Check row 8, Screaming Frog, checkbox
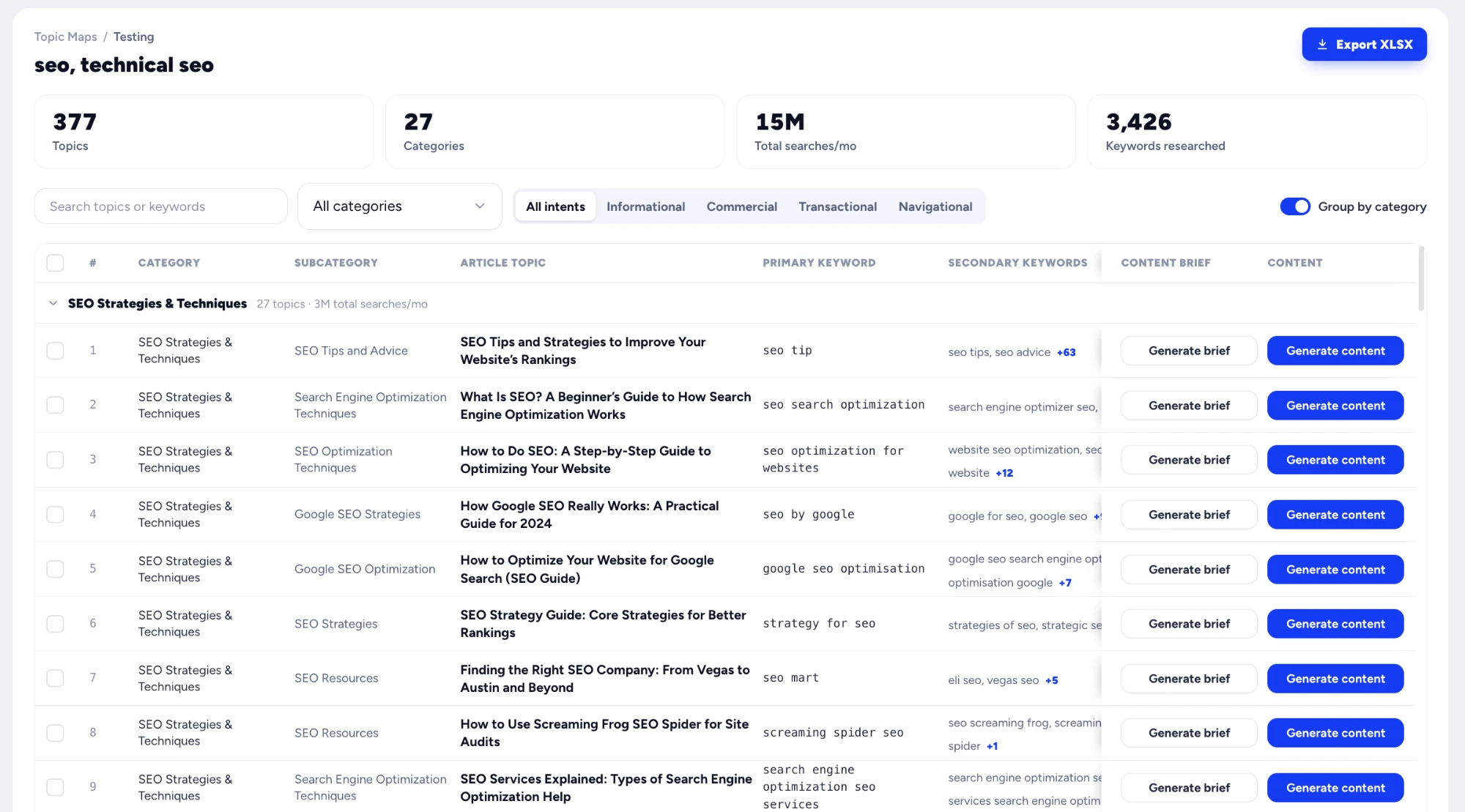 click(x=55, y=733)
